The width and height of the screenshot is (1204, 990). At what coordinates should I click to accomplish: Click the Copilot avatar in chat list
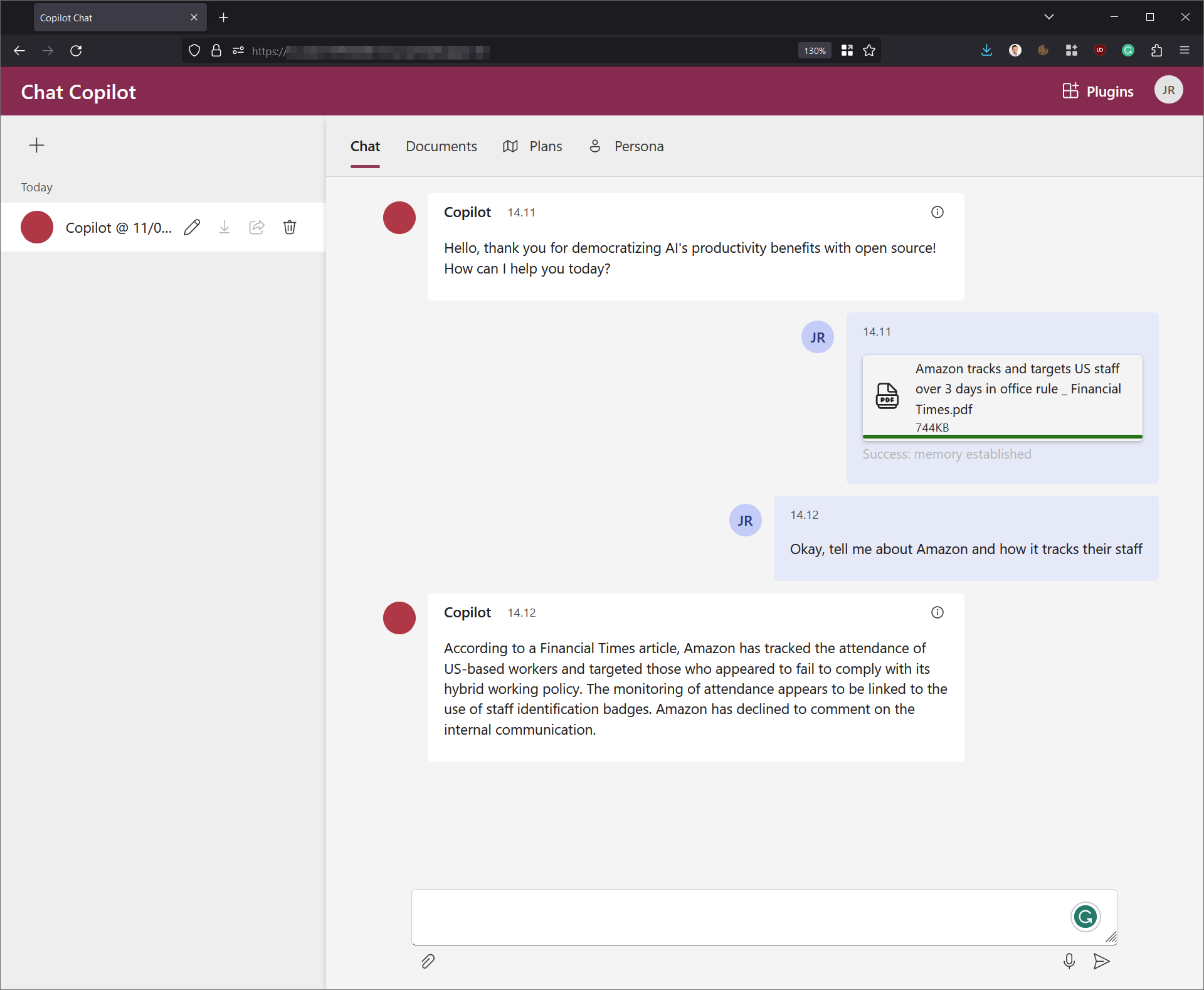coord(37,227)
